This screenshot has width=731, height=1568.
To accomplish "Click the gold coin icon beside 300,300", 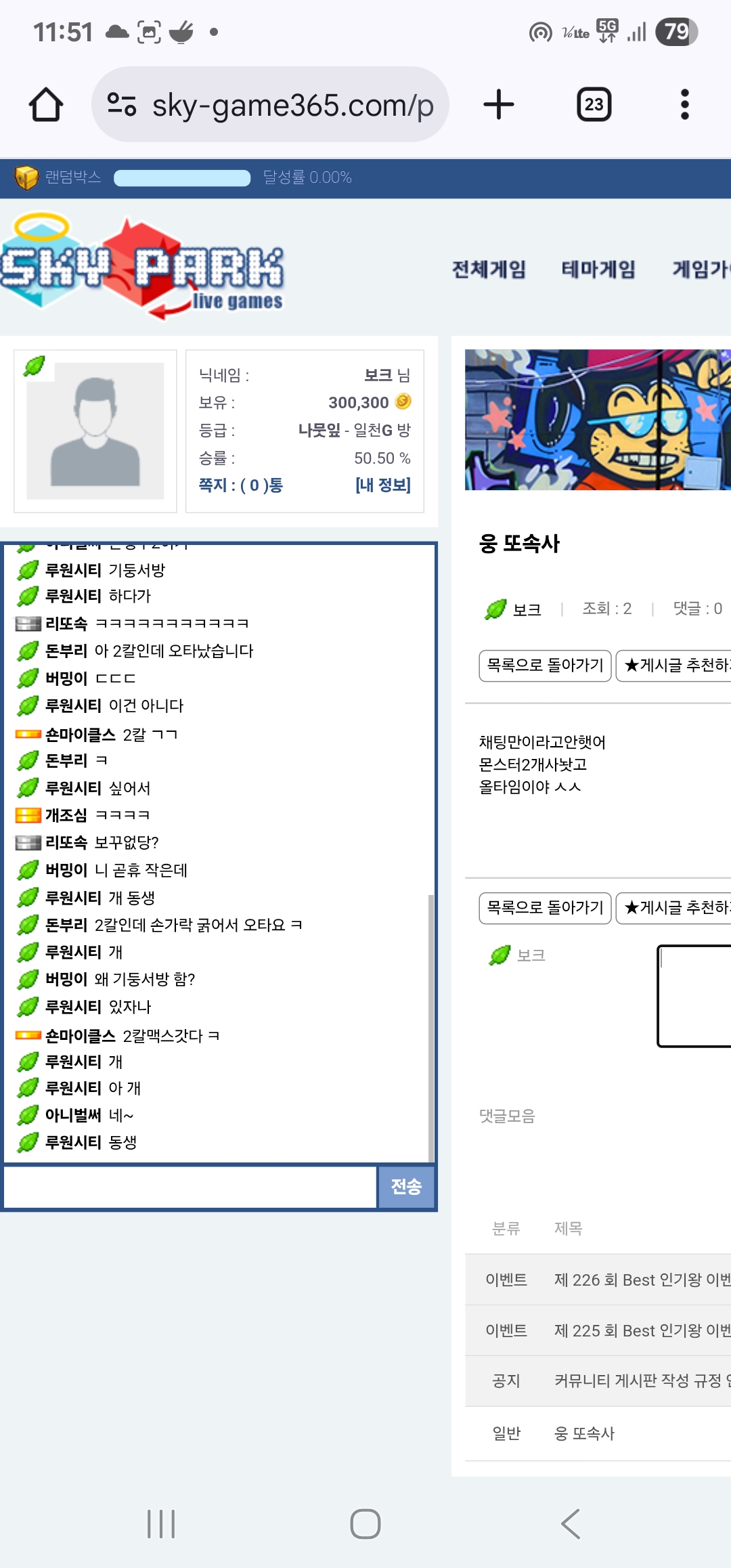I will [403, 401].
